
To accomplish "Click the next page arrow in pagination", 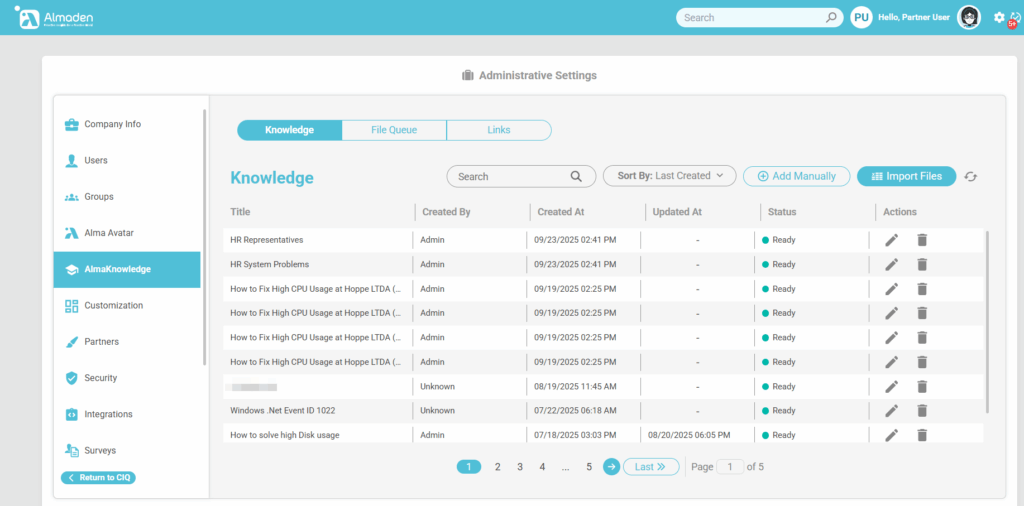I will pos(611,467).
